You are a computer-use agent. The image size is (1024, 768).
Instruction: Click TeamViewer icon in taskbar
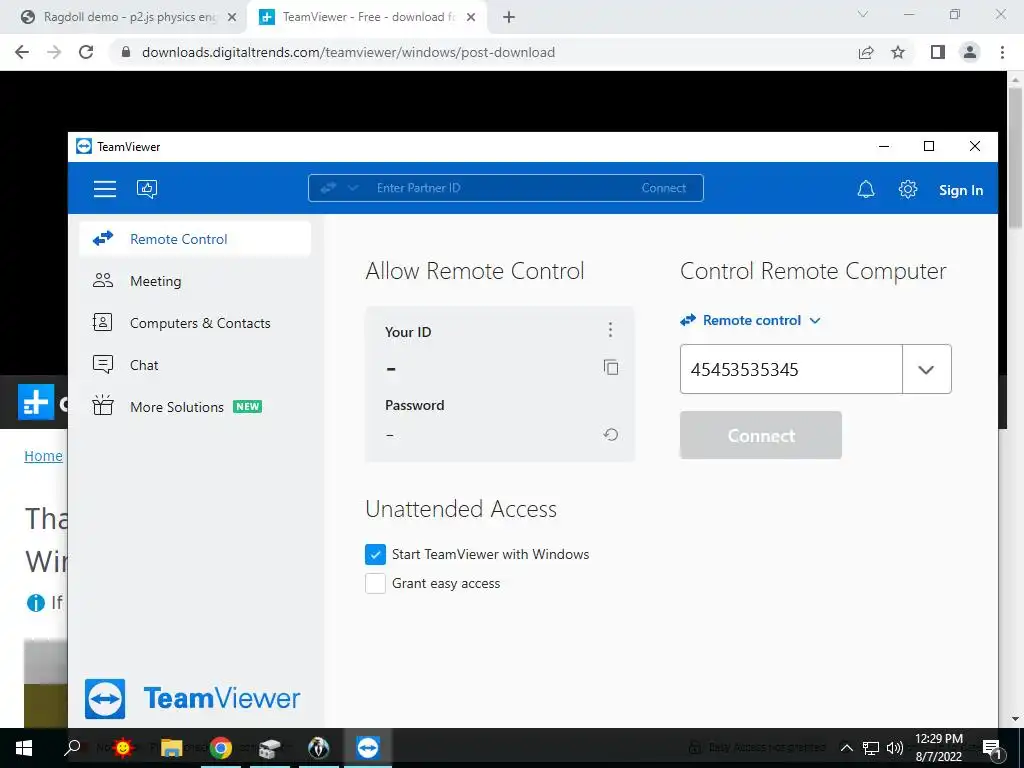click(368, 748)
